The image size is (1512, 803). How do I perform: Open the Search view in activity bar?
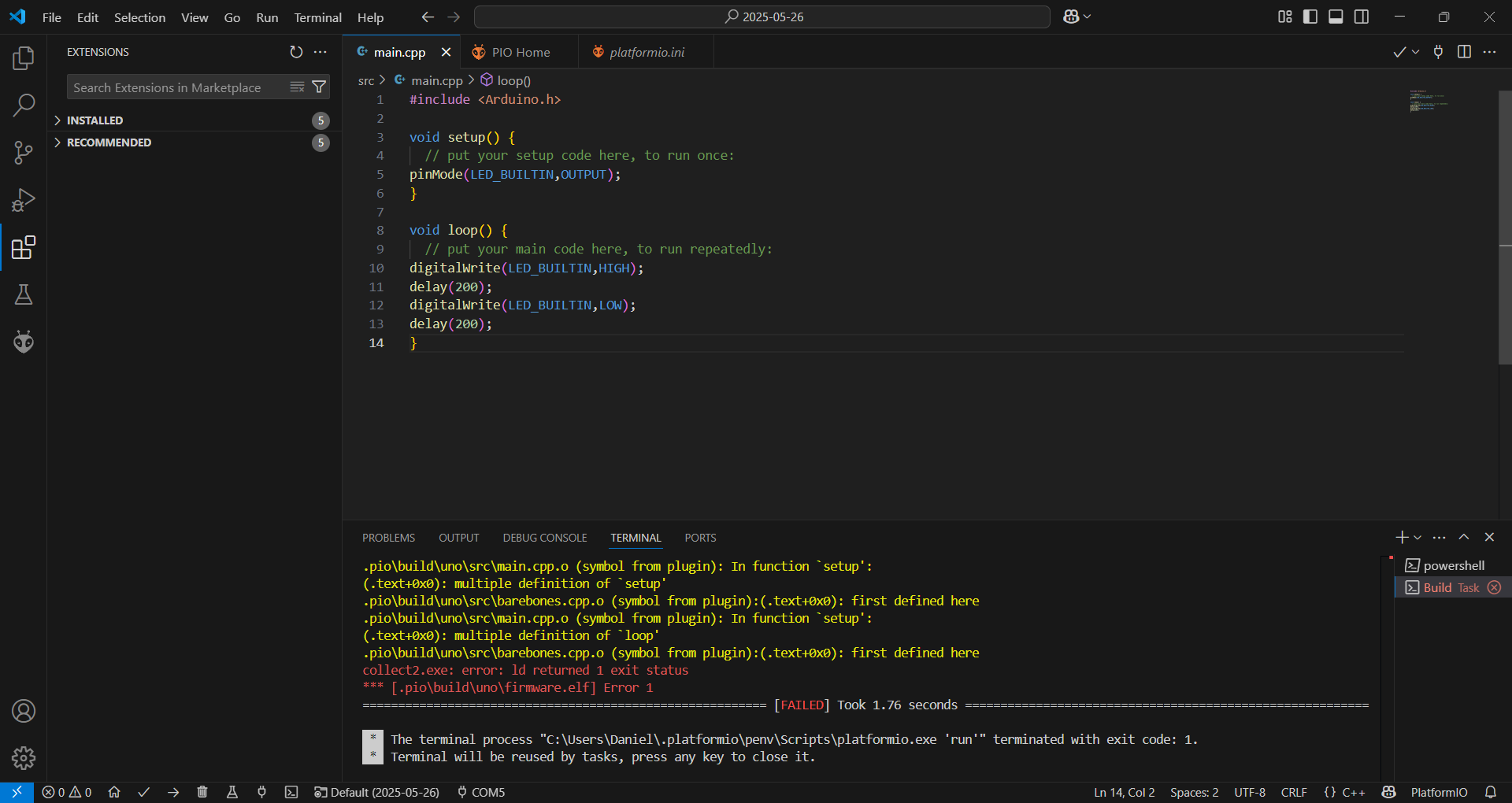pos(24,105)
